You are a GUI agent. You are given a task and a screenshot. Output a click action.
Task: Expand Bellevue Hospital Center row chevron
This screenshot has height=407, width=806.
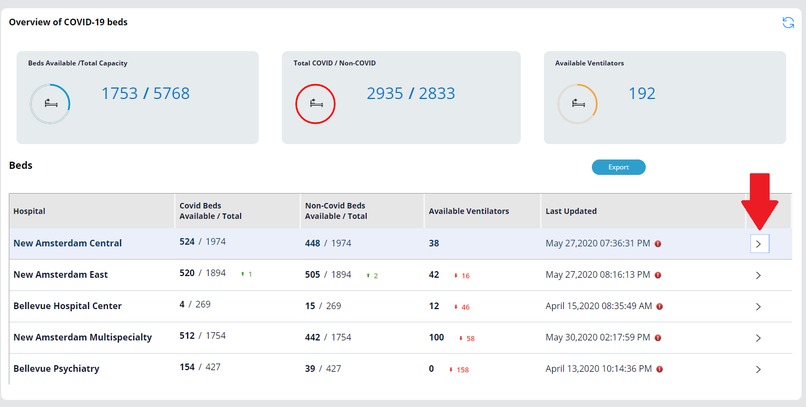tap(758, 307)
